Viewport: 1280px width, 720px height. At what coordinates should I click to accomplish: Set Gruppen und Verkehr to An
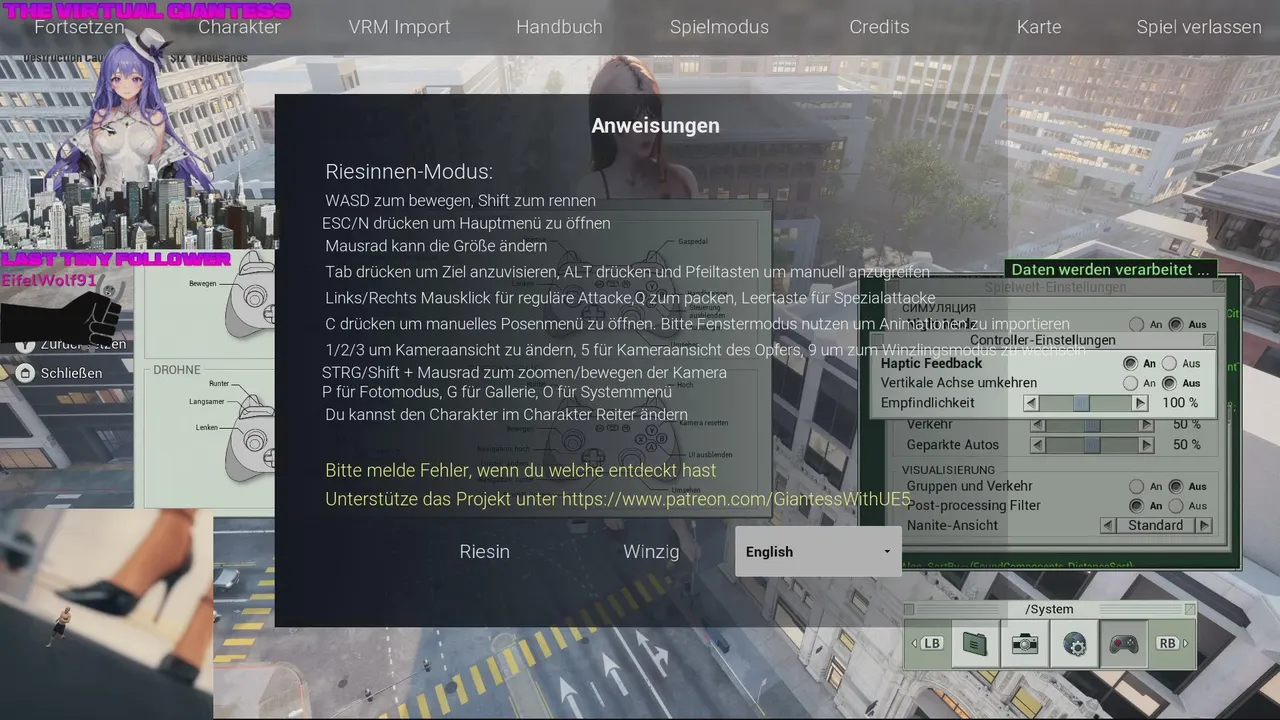click(1136, 486)
